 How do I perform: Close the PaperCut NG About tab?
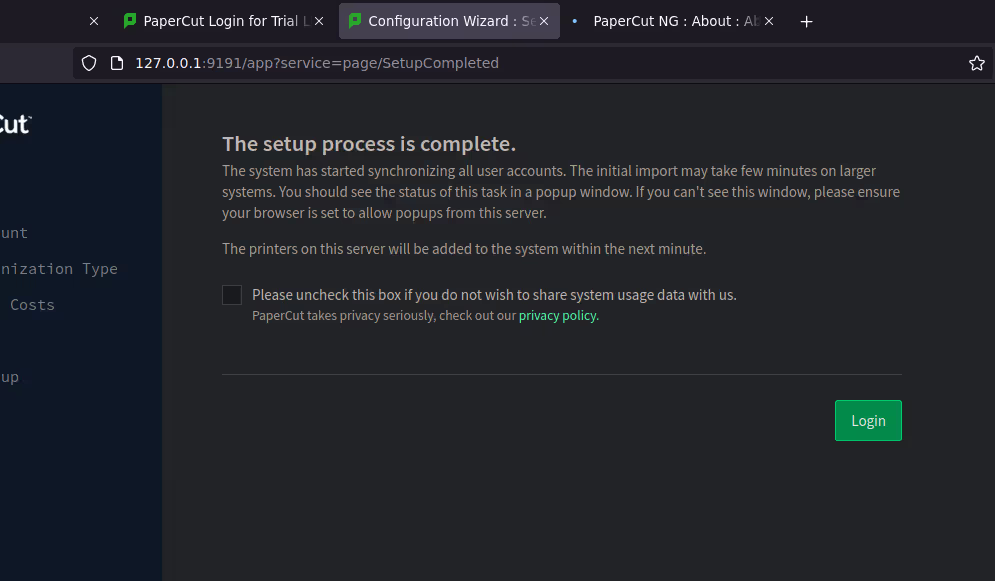click(x=768, y=22)
